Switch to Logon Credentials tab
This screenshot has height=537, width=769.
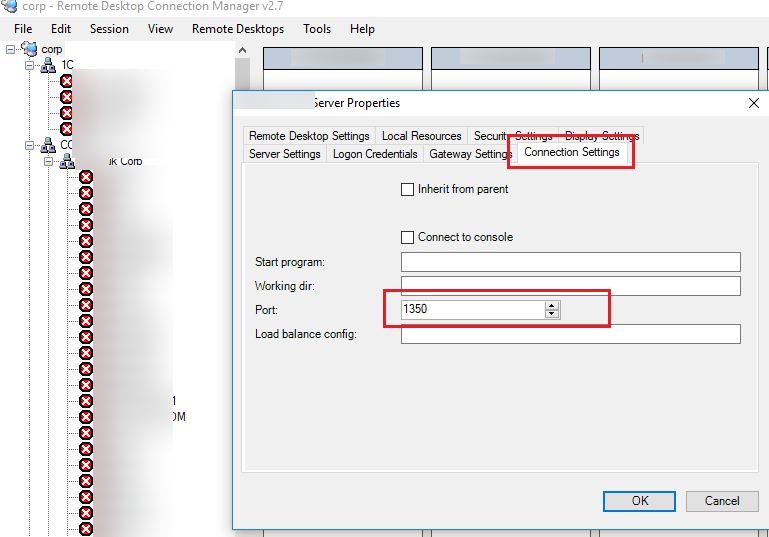point(375,154)
